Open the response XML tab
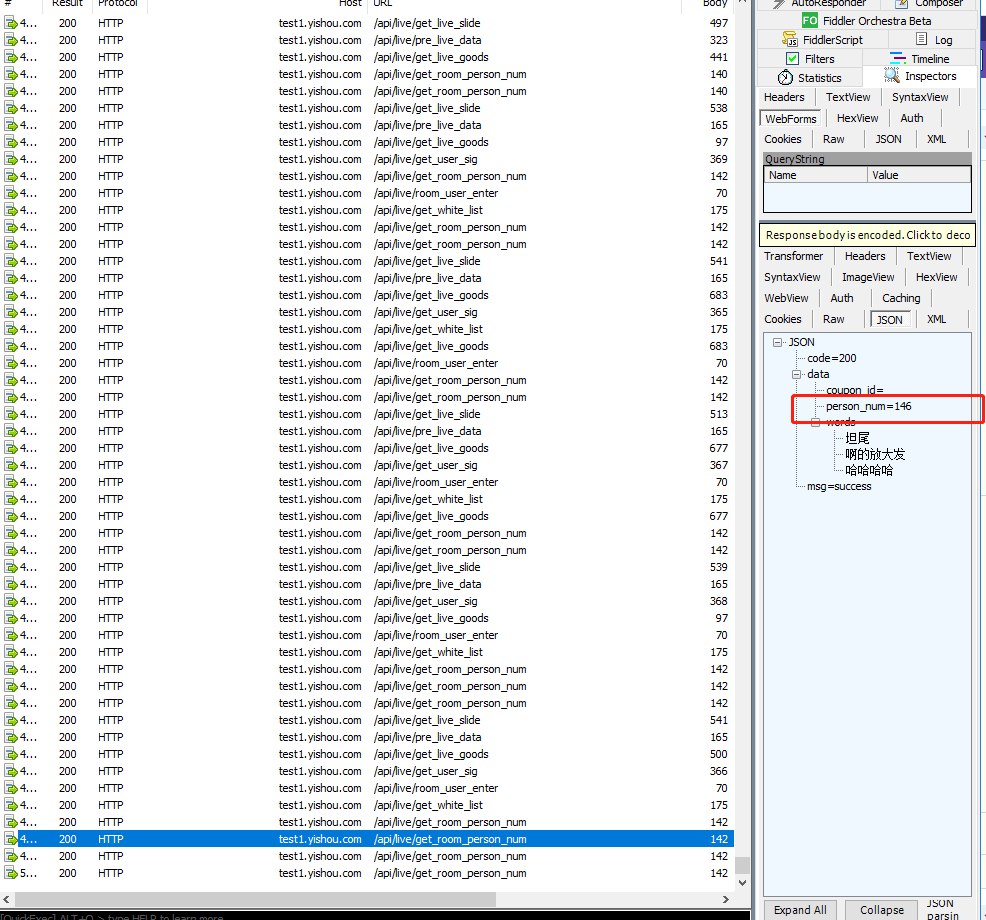 936,319
